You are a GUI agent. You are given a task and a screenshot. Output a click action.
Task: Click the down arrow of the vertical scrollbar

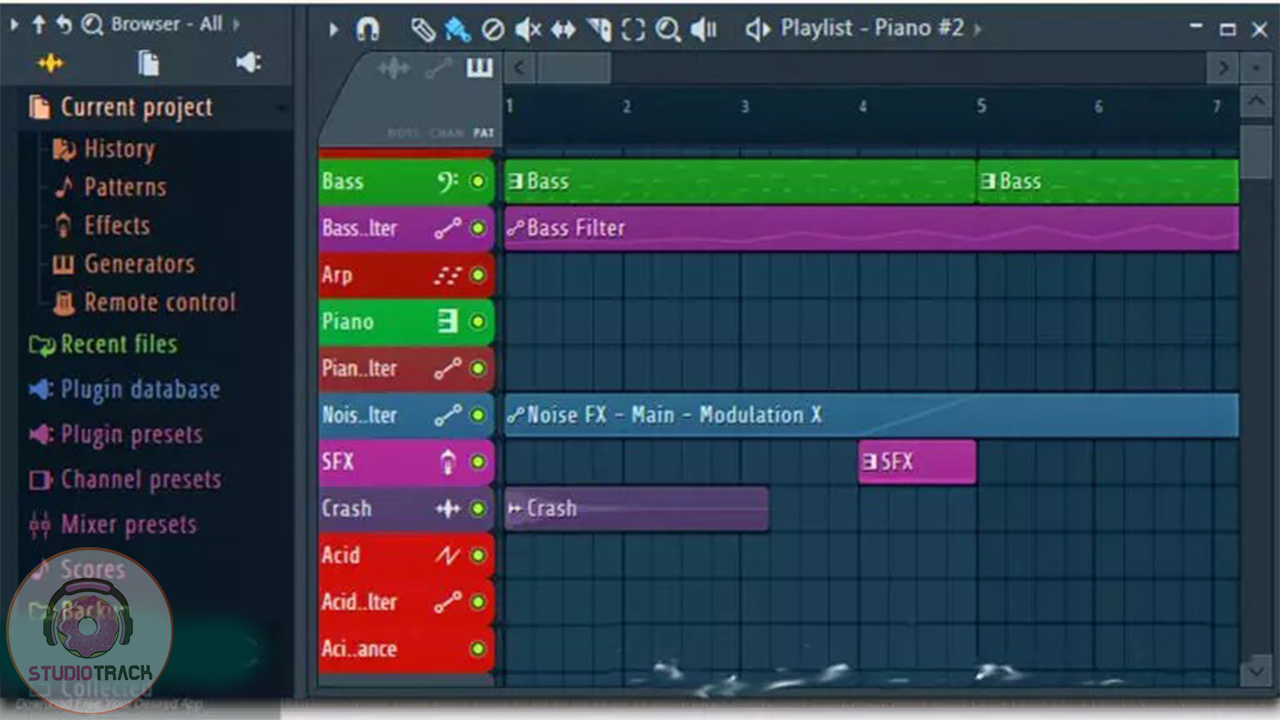(1257, 670)
